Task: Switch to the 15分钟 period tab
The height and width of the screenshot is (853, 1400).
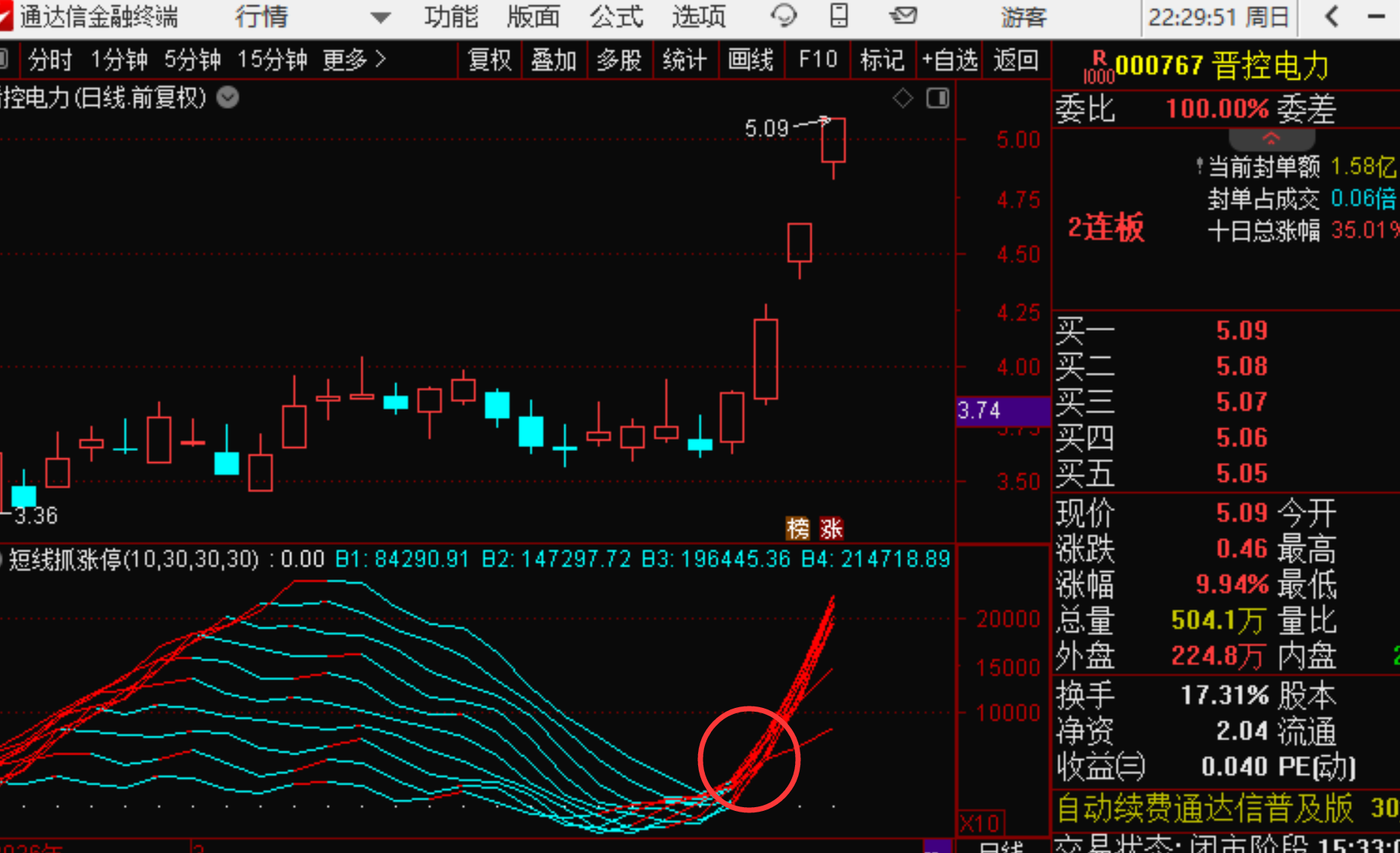Action: 272,59
